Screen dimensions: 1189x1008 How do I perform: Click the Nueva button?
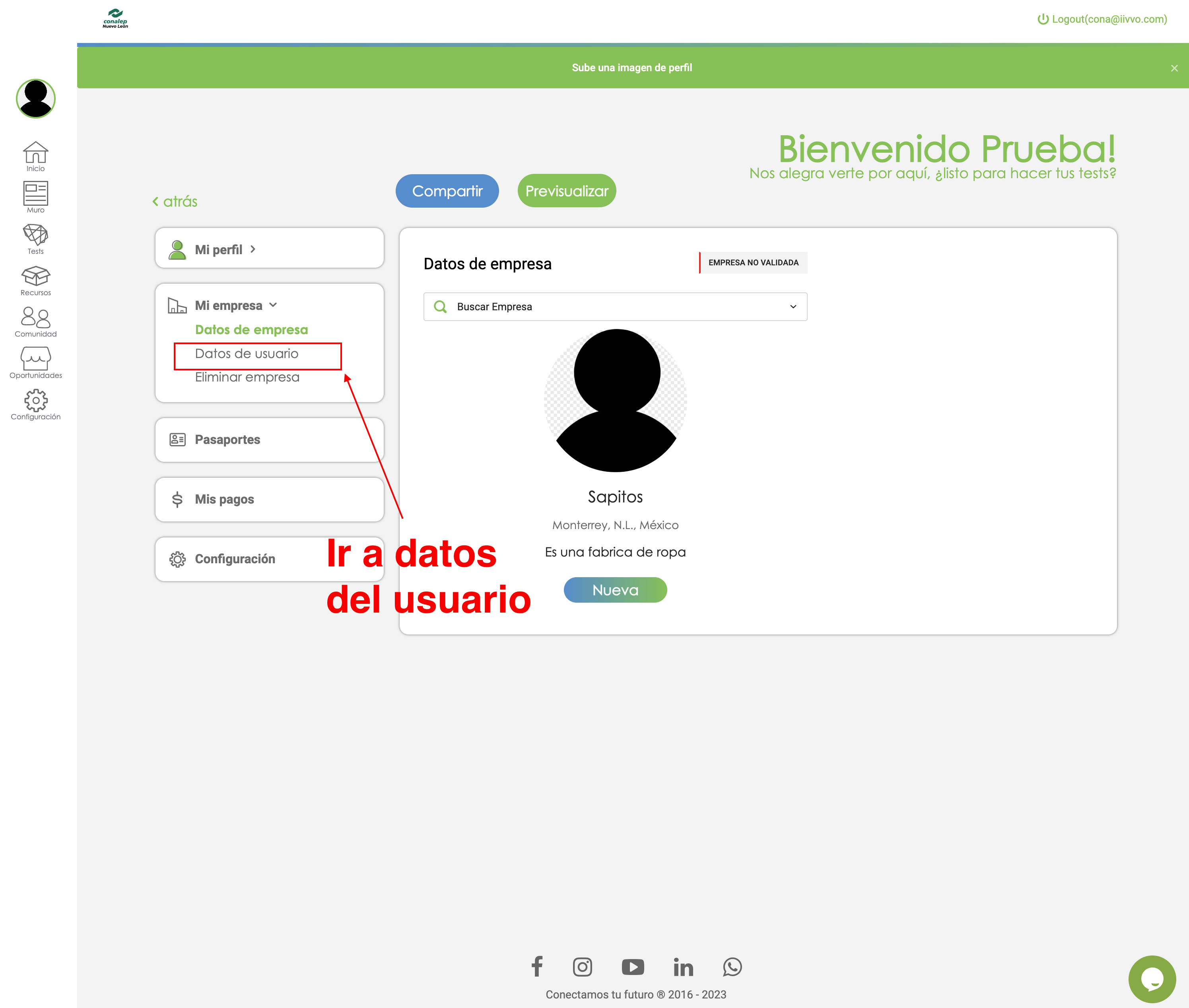coord(615,590)
